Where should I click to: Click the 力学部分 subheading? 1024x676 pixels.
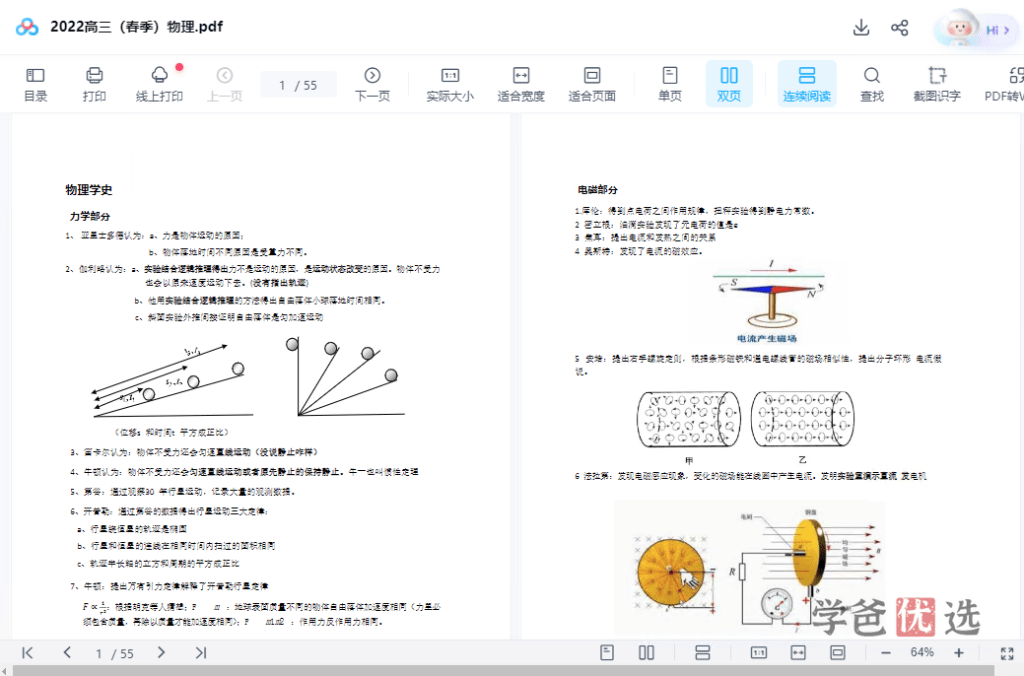tap(90, 216)
